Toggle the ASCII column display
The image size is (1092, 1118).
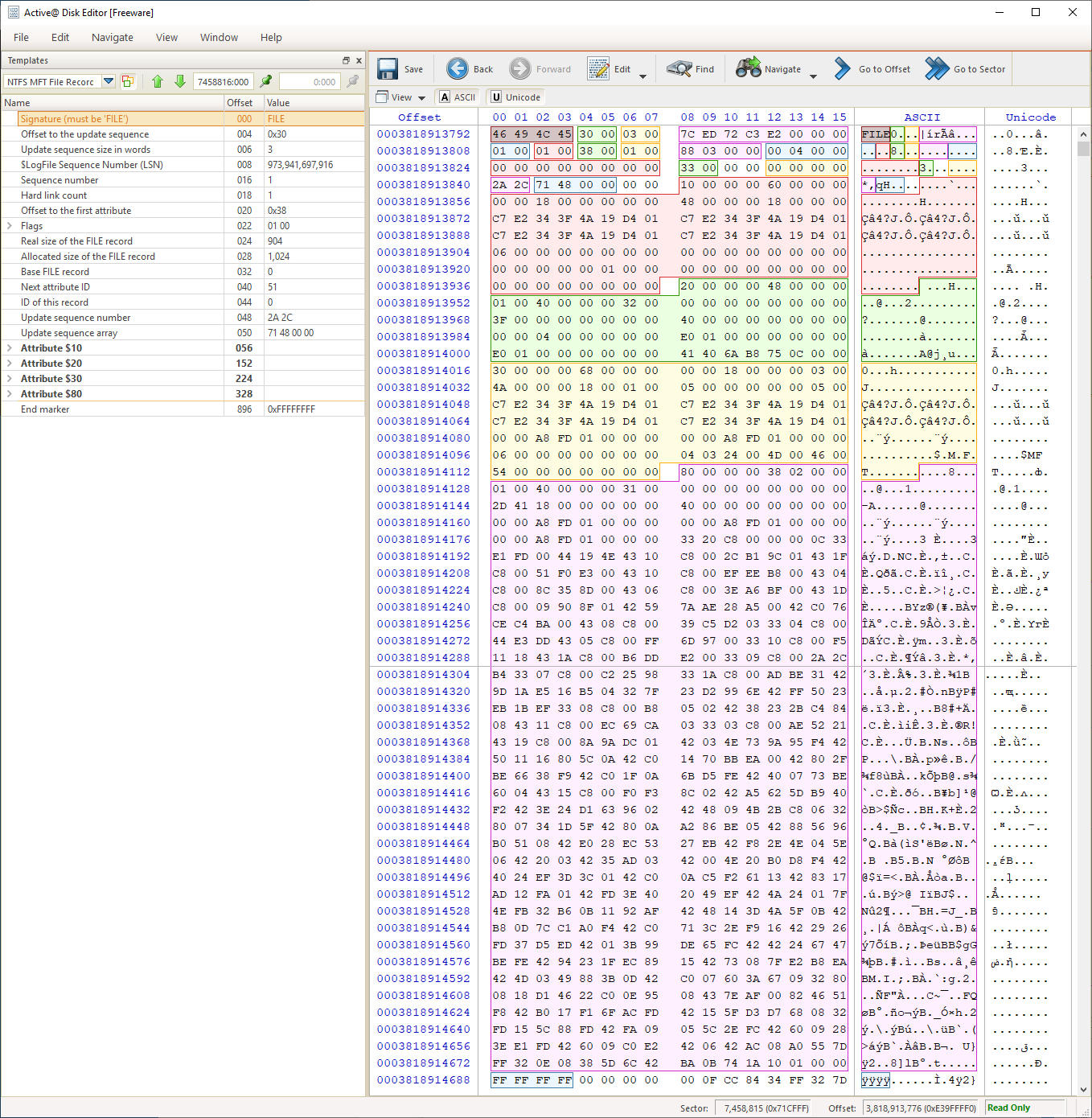457,97
